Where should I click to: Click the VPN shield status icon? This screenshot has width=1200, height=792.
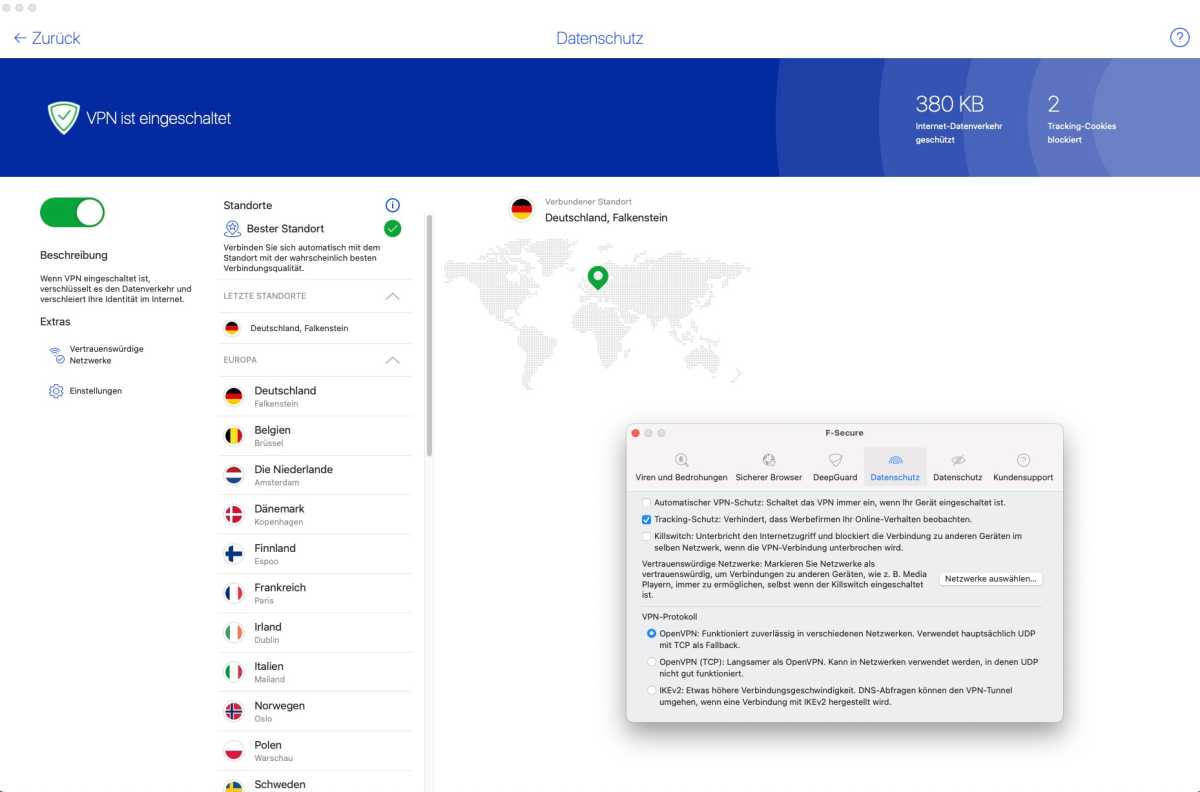(x=64, y=118)
